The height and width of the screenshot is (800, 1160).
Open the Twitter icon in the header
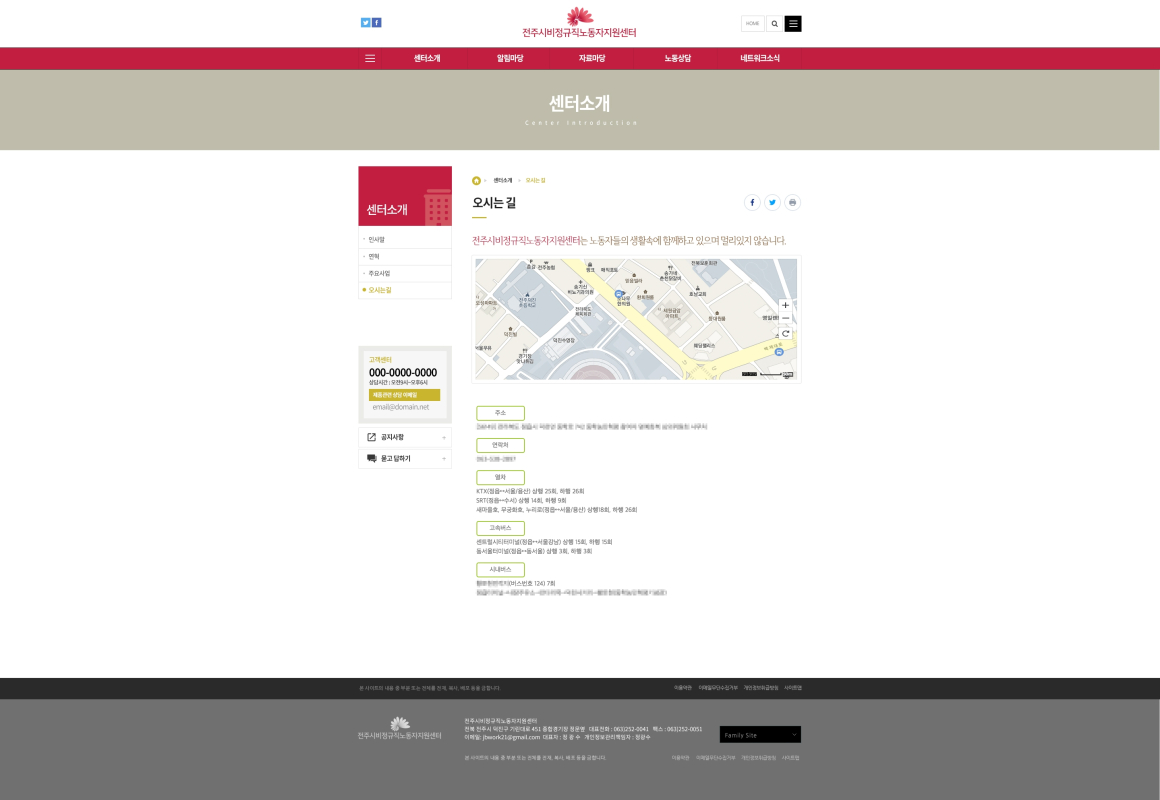click(365, 22)
